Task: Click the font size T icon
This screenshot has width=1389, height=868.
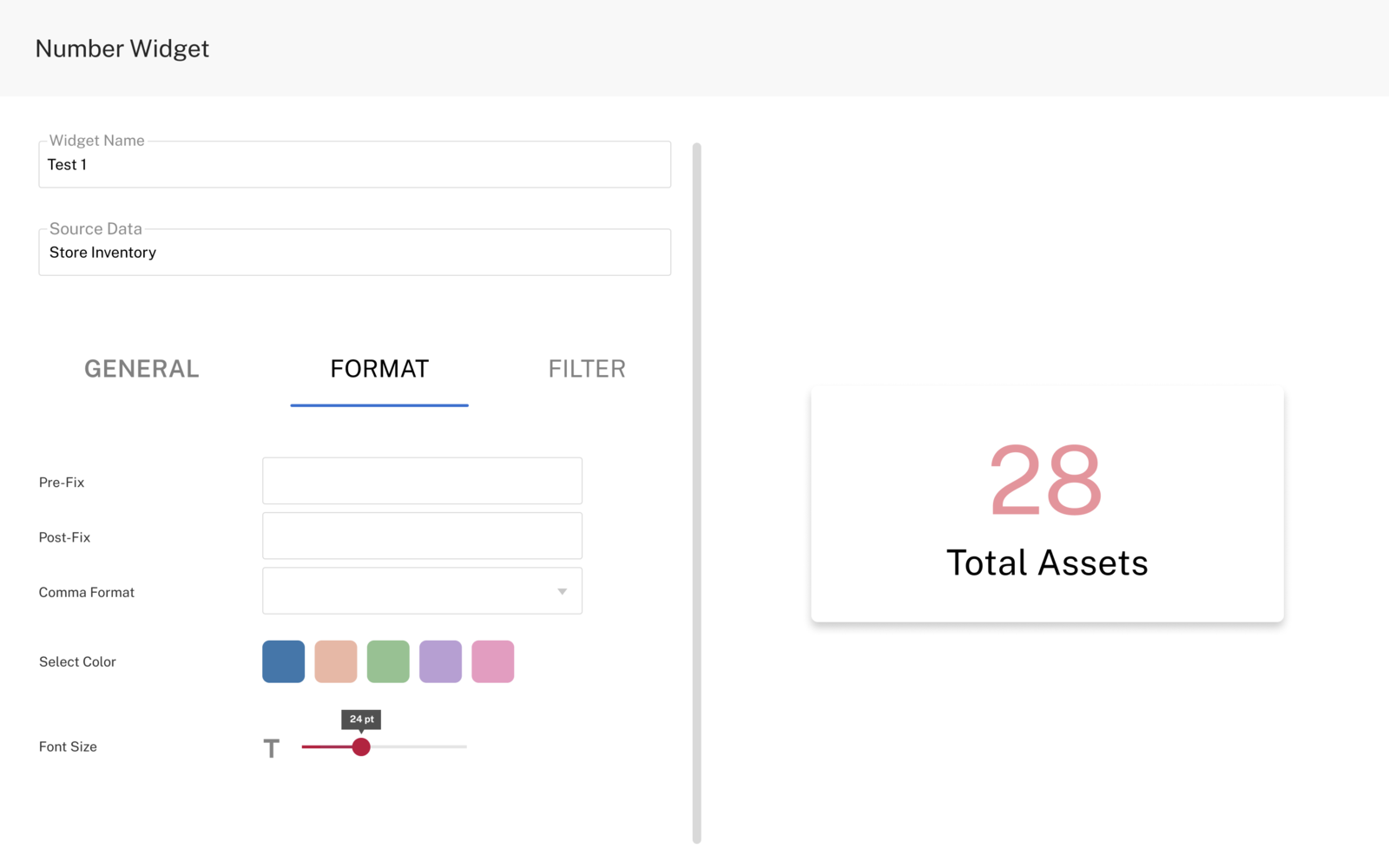Action: [272, 748]
